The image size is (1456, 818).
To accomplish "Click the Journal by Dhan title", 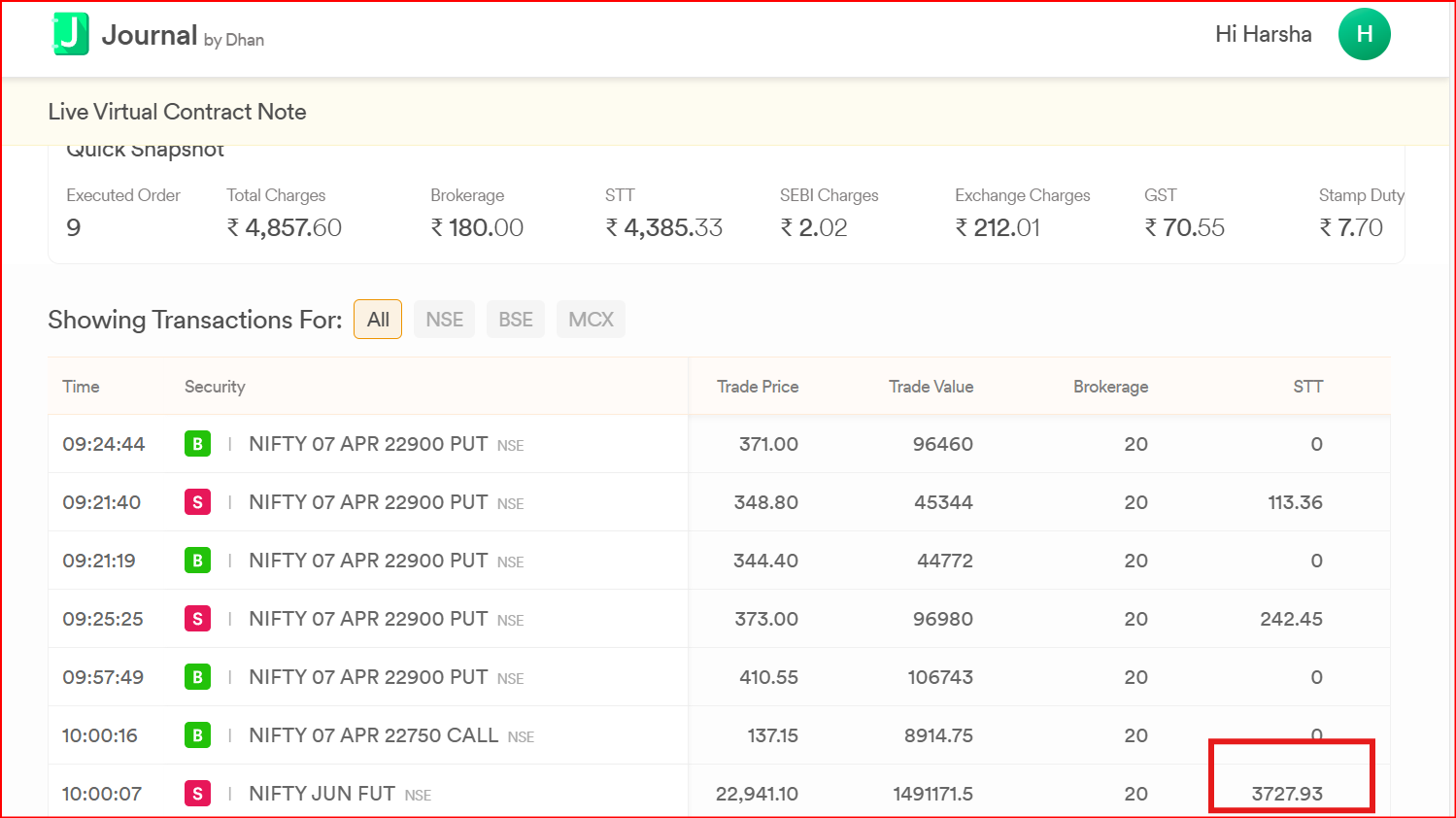I will (183, 36).
